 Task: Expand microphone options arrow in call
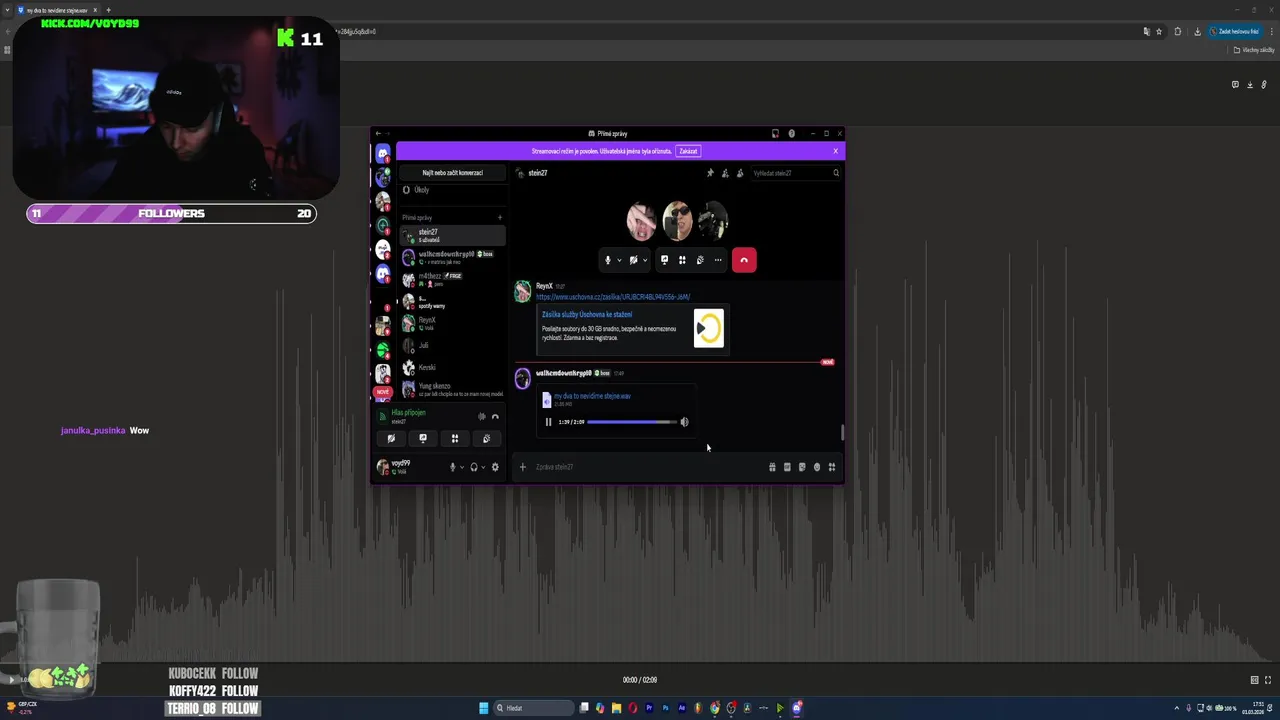click(619, 260)
